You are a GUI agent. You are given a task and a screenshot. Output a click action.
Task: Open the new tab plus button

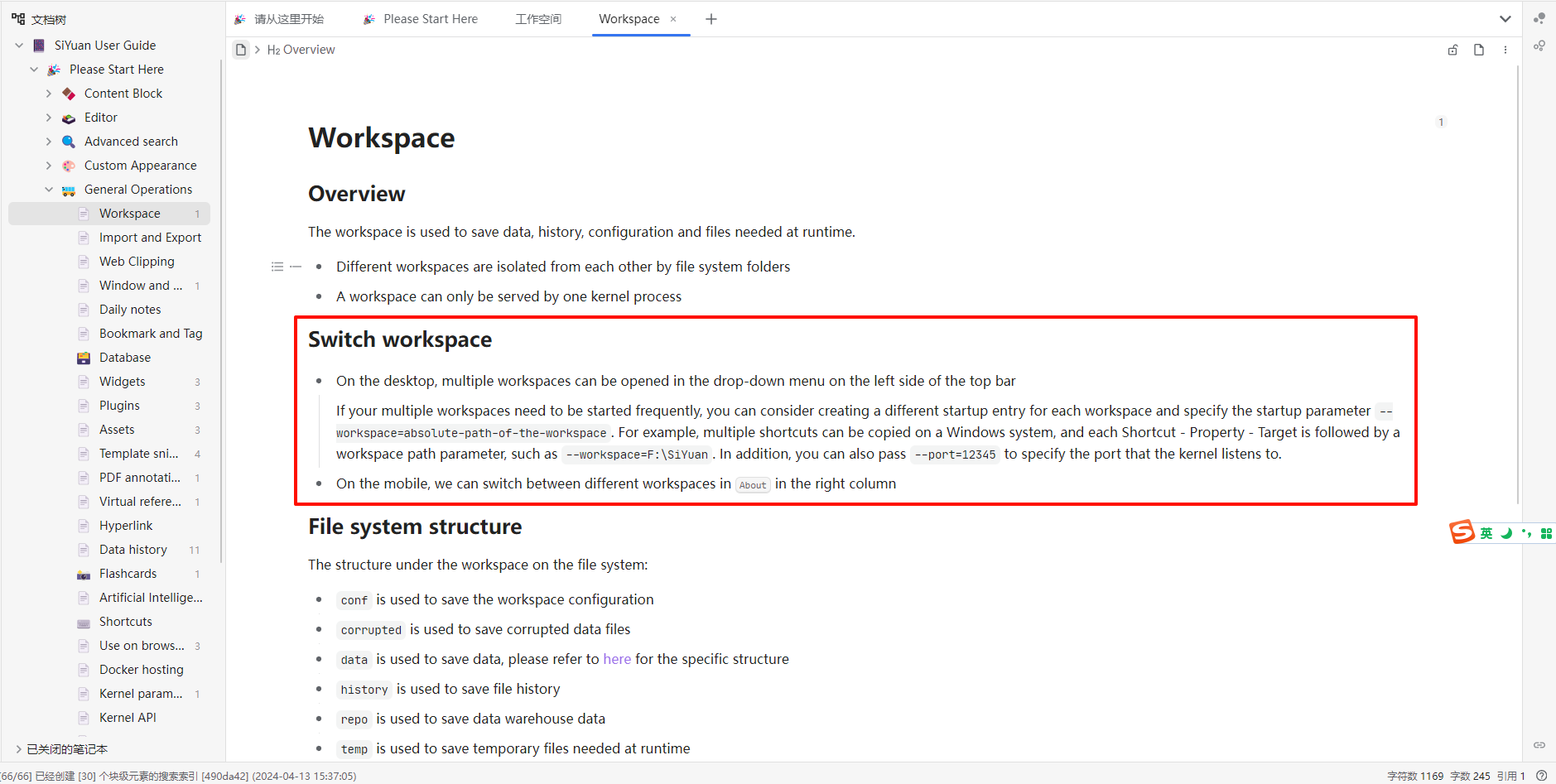coord(711,19)
